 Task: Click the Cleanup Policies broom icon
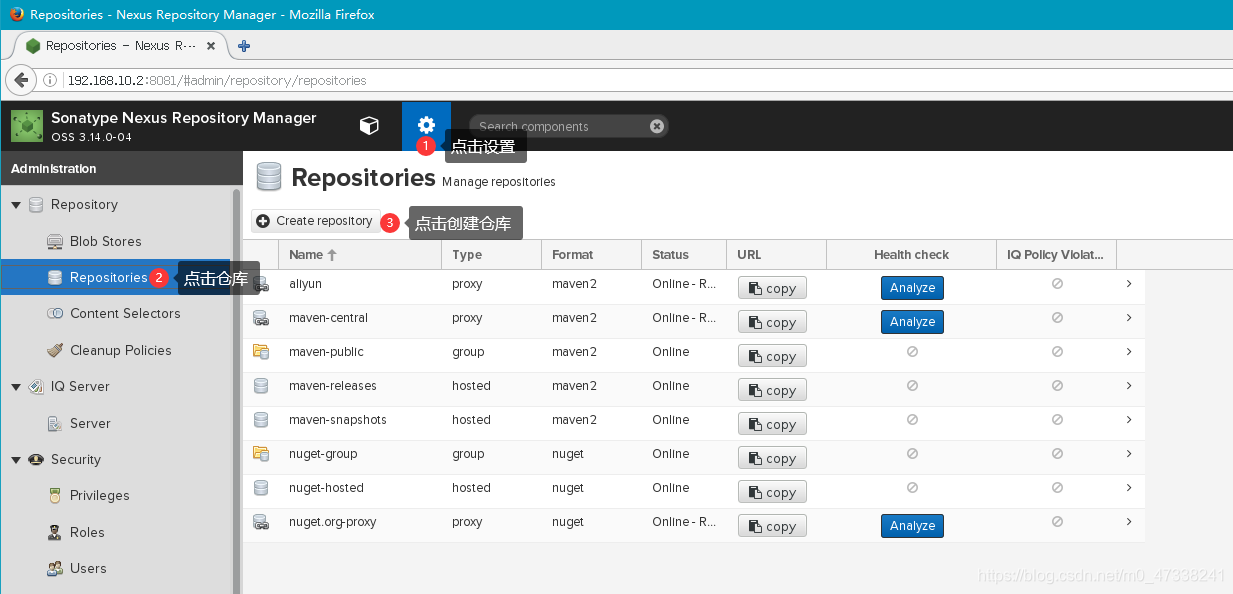tap(55, 350)
